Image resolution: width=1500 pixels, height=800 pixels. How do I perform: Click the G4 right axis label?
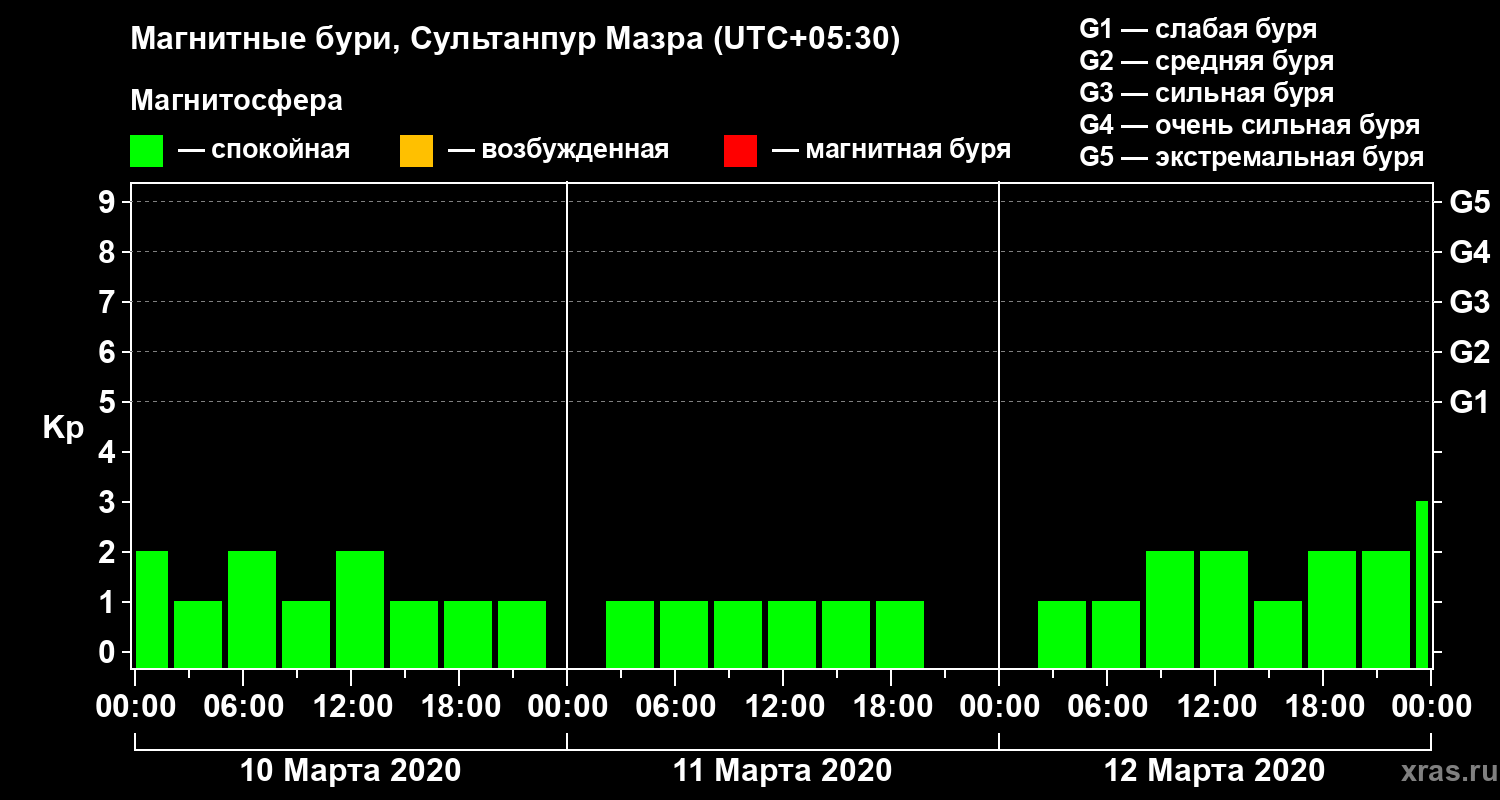pyautogui.click(x=1469, y=253)
